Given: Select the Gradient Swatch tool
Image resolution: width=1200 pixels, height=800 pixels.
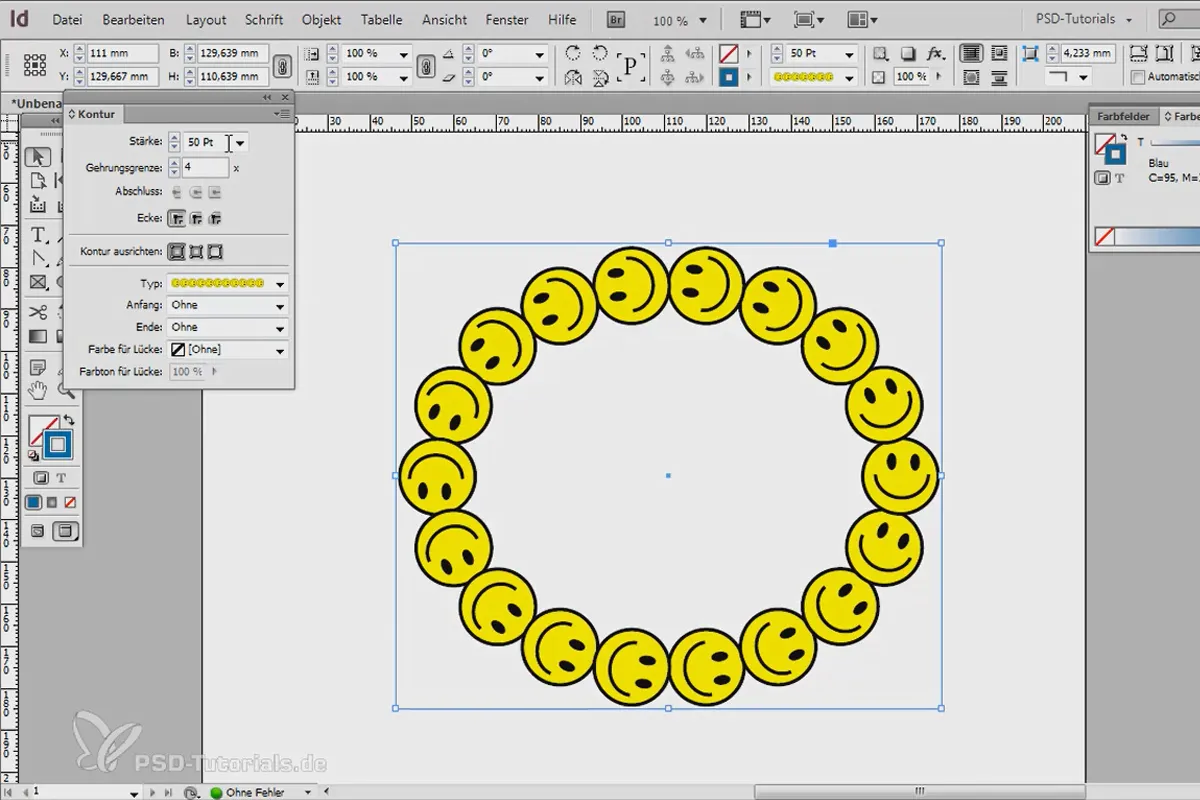Looking at the screenshot, I should [x=38, y=337].
